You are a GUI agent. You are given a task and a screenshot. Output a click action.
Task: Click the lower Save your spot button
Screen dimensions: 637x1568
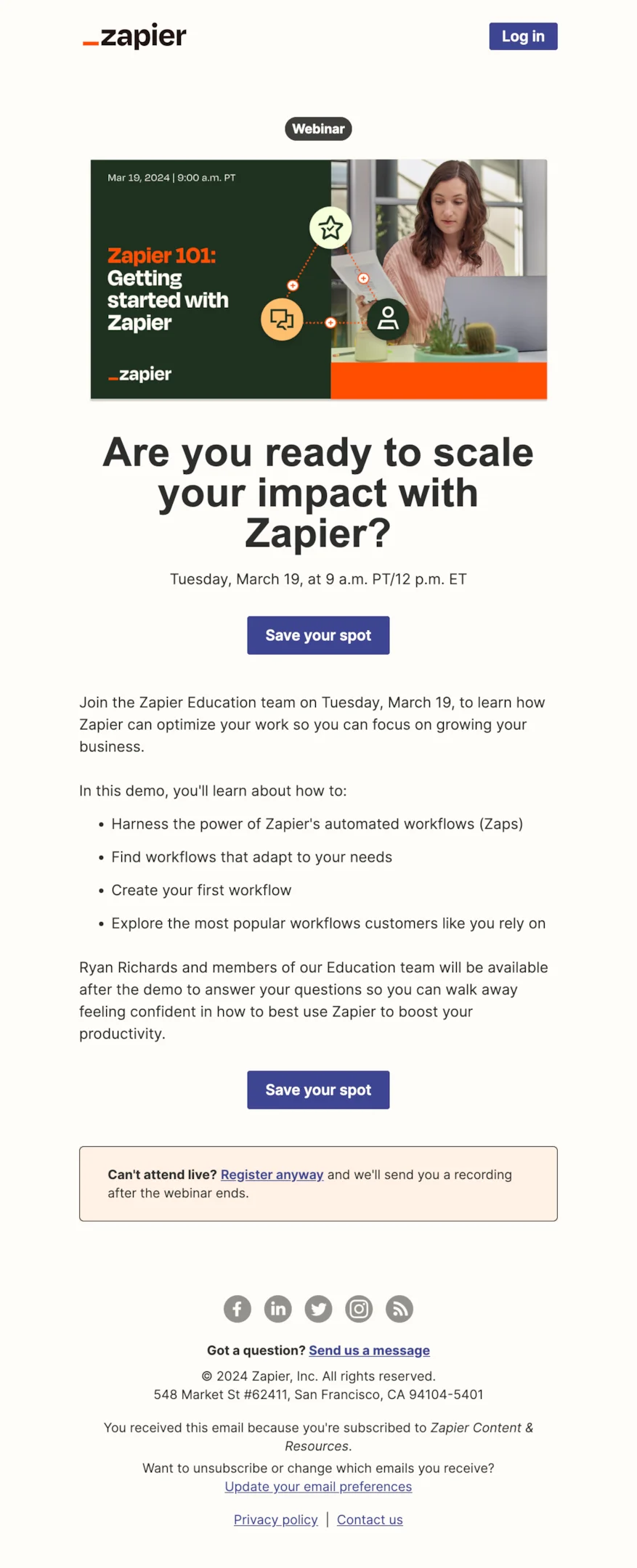coord(317,1090)
